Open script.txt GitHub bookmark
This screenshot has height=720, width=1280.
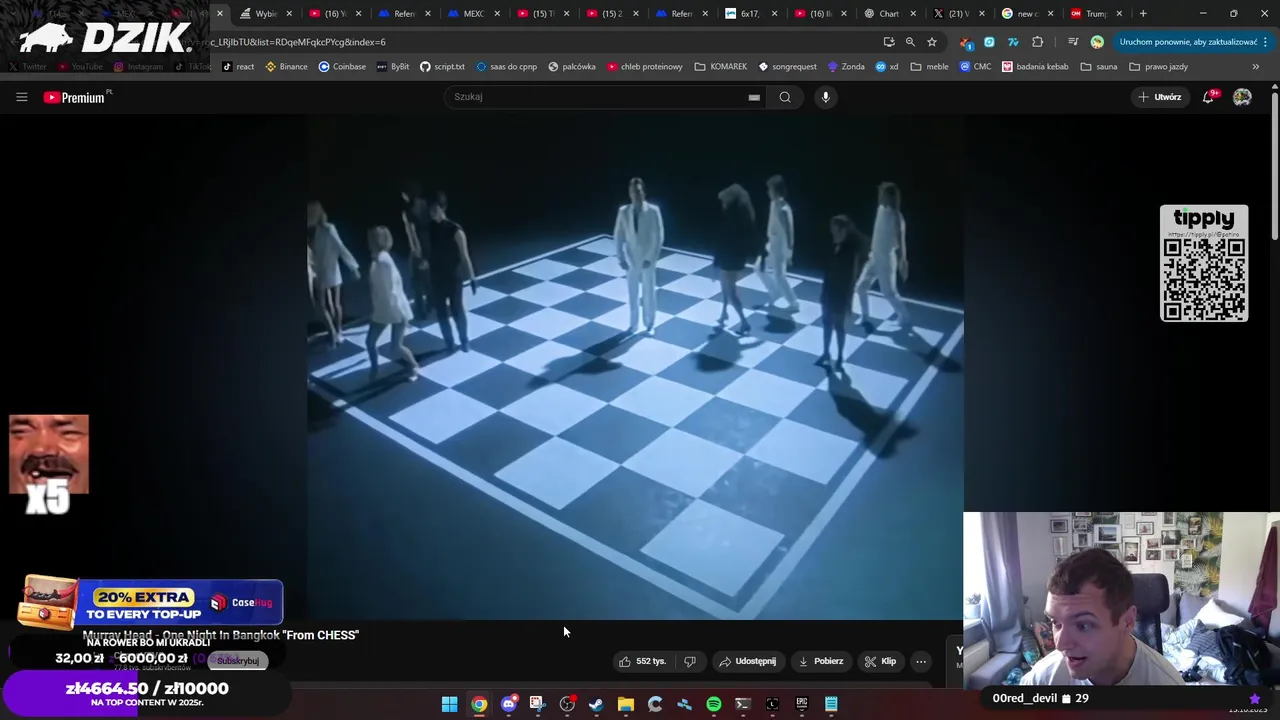(x=442, y=67)
